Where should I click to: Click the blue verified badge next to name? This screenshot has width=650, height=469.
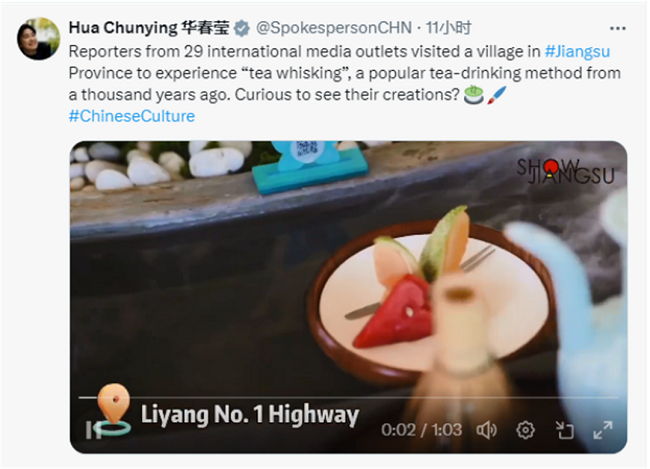point(242,28)
